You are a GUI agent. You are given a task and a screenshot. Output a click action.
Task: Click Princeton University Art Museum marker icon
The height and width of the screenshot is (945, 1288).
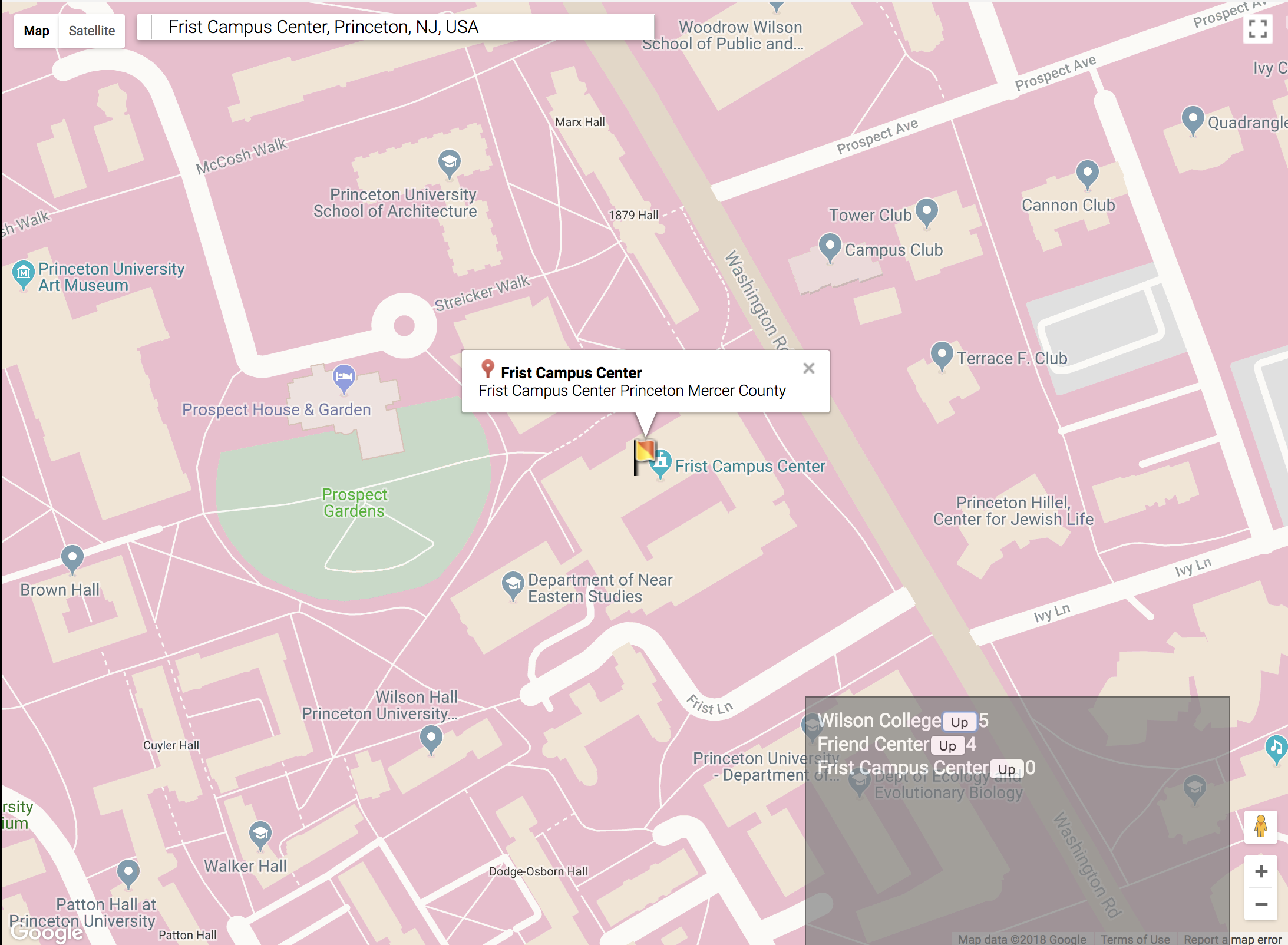click(24, 273)
